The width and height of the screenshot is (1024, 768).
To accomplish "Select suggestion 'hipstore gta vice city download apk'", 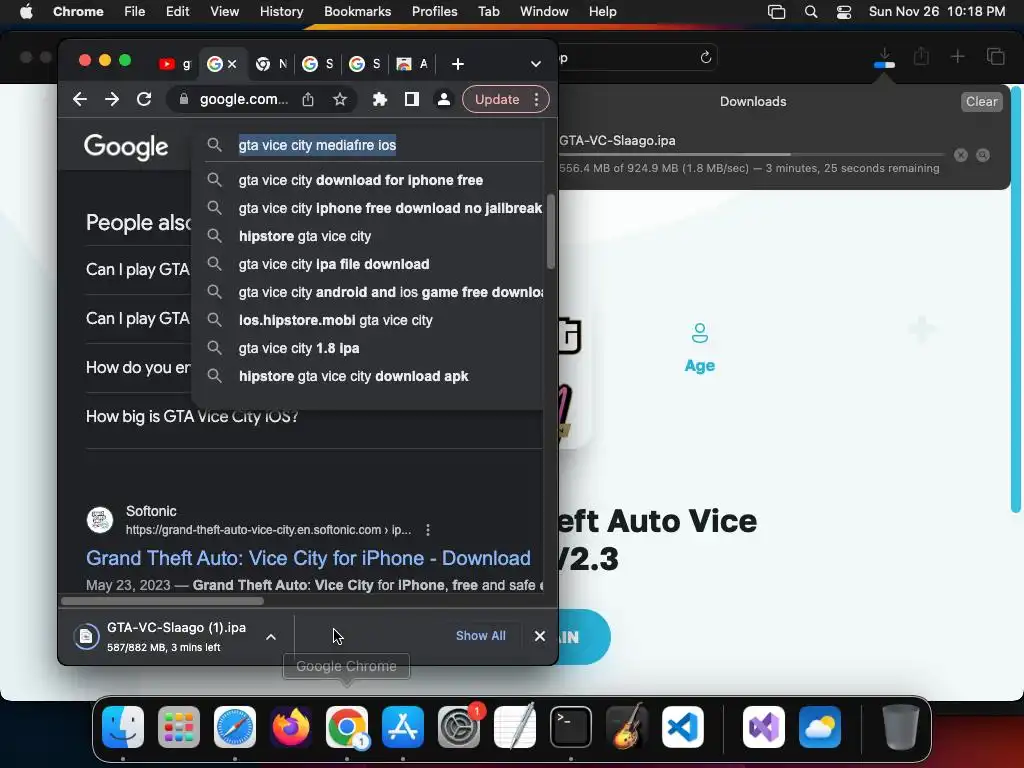I will pos(353,377).
